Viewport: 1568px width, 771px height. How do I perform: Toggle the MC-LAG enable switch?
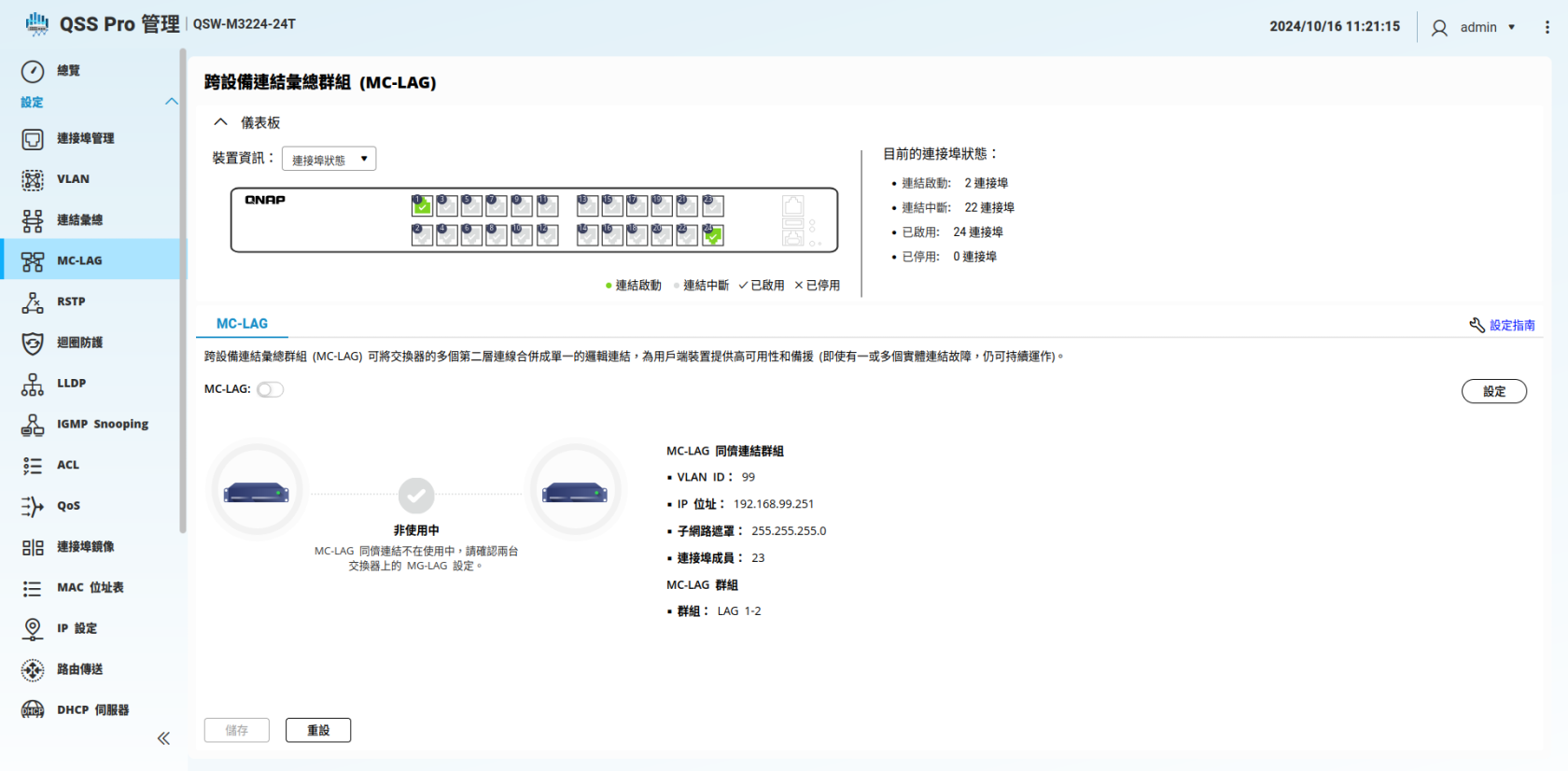tap(271, 389)
